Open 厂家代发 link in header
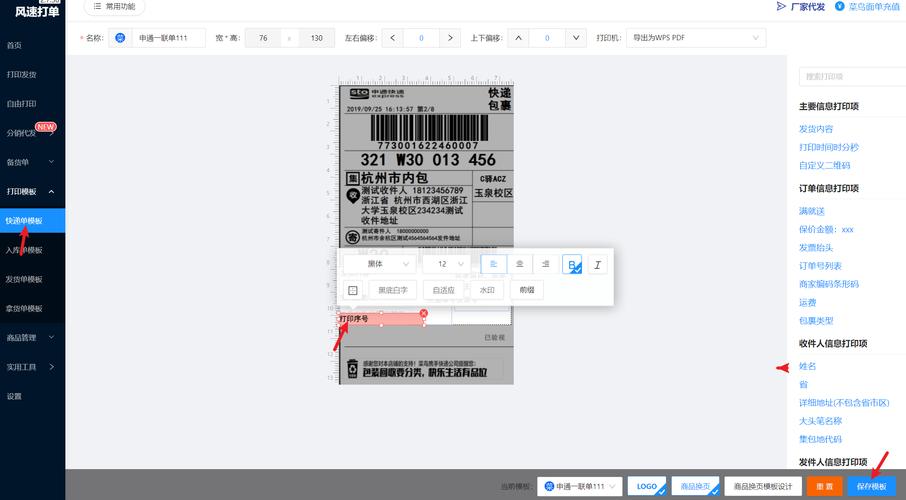This screenshot has width=906, height=500. 801,6
